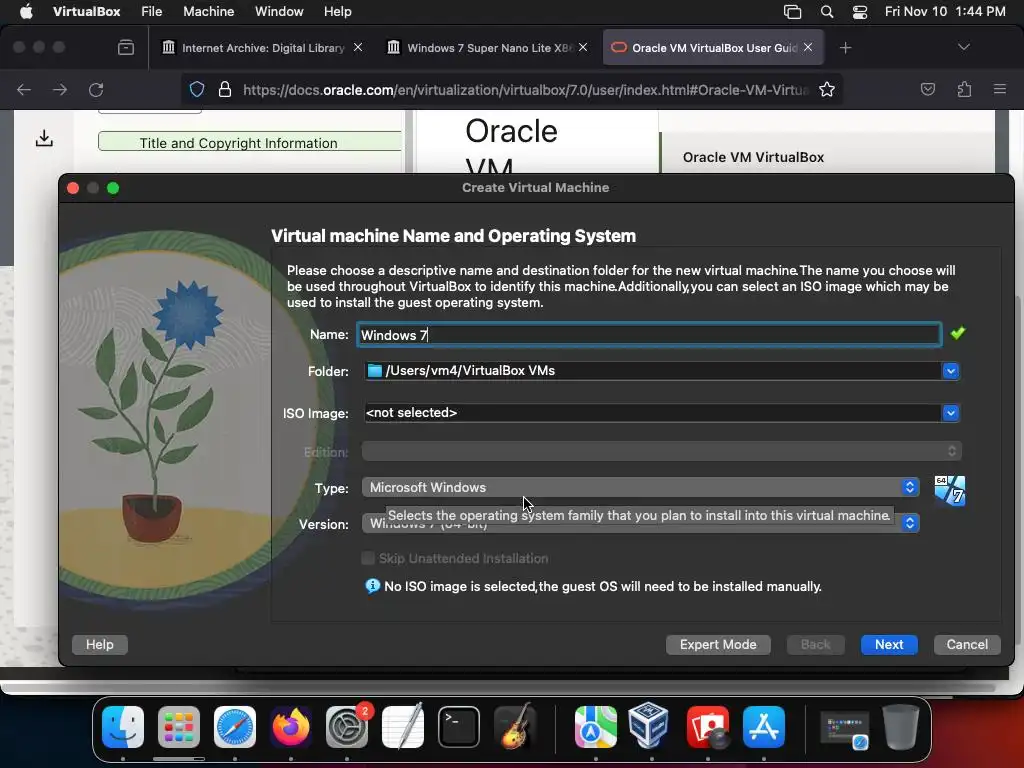Open Maps from the Dock
Image resolution: width=1024 pixels, height=768 pixels.
pos(596,727)
